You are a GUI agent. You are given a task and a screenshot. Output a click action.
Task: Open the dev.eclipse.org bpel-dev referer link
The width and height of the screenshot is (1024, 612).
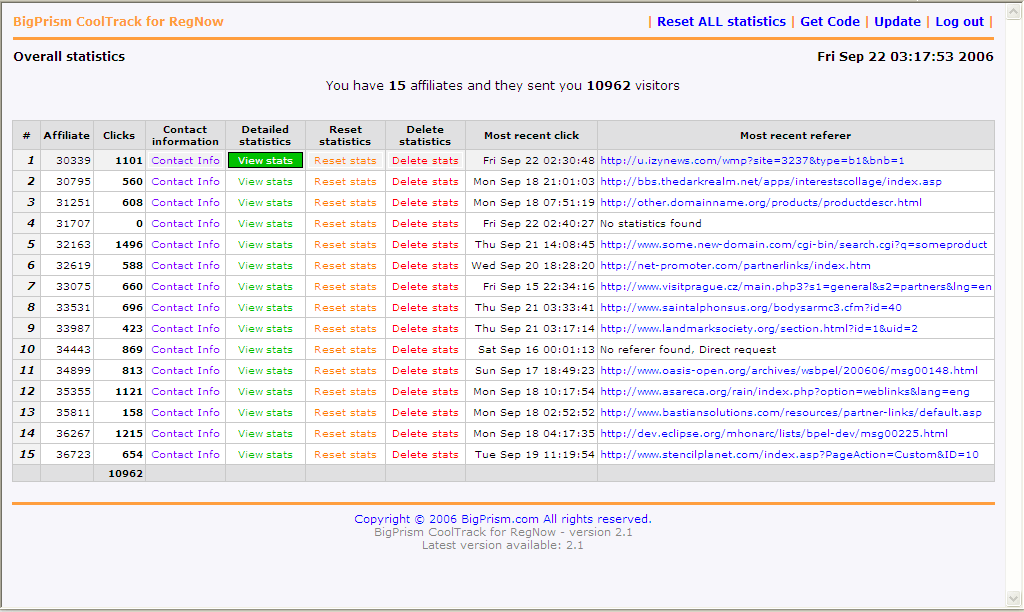coord(774,433)
